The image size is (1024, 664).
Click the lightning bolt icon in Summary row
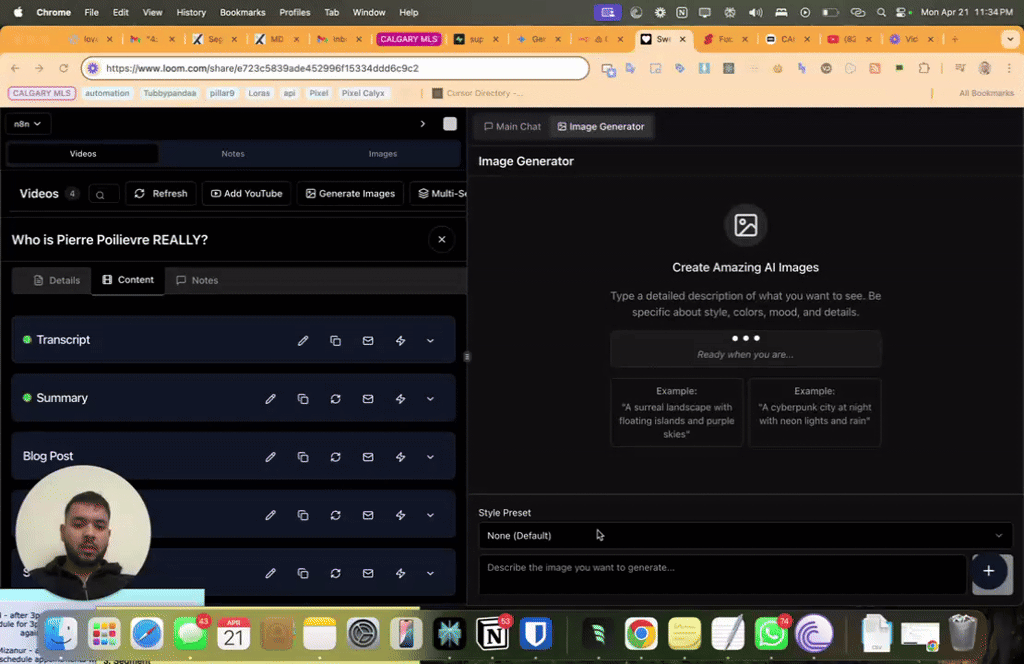400,399
